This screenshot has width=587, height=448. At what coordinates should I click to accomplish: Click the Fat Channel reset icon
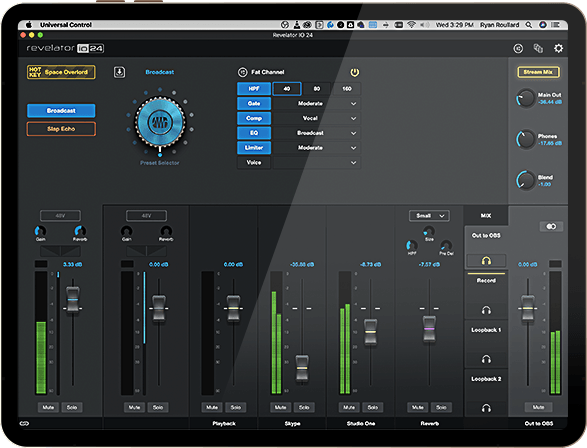[243, 72]
